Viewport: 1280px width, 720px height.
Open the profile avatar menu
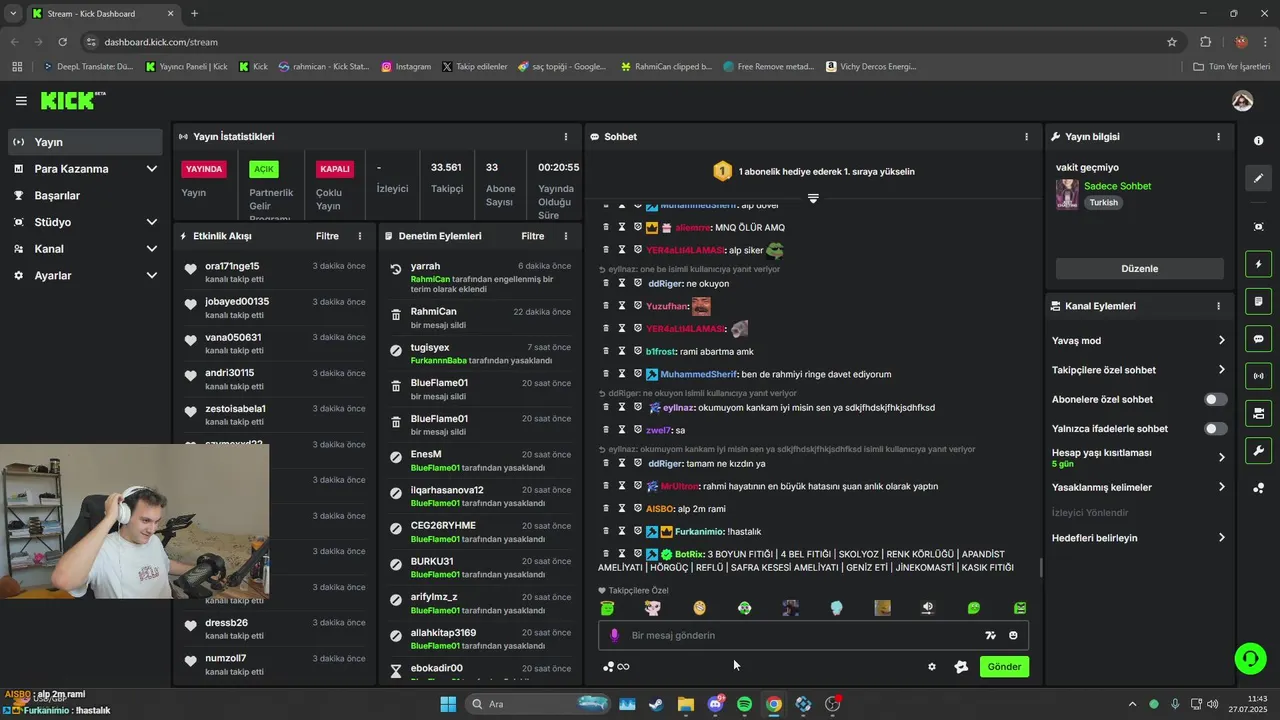1242,101
